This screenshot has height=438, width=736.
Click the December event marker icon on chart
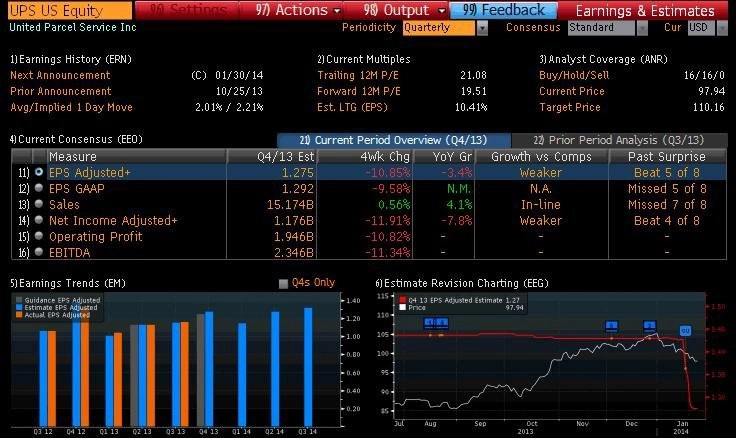[x=649, y=326]
